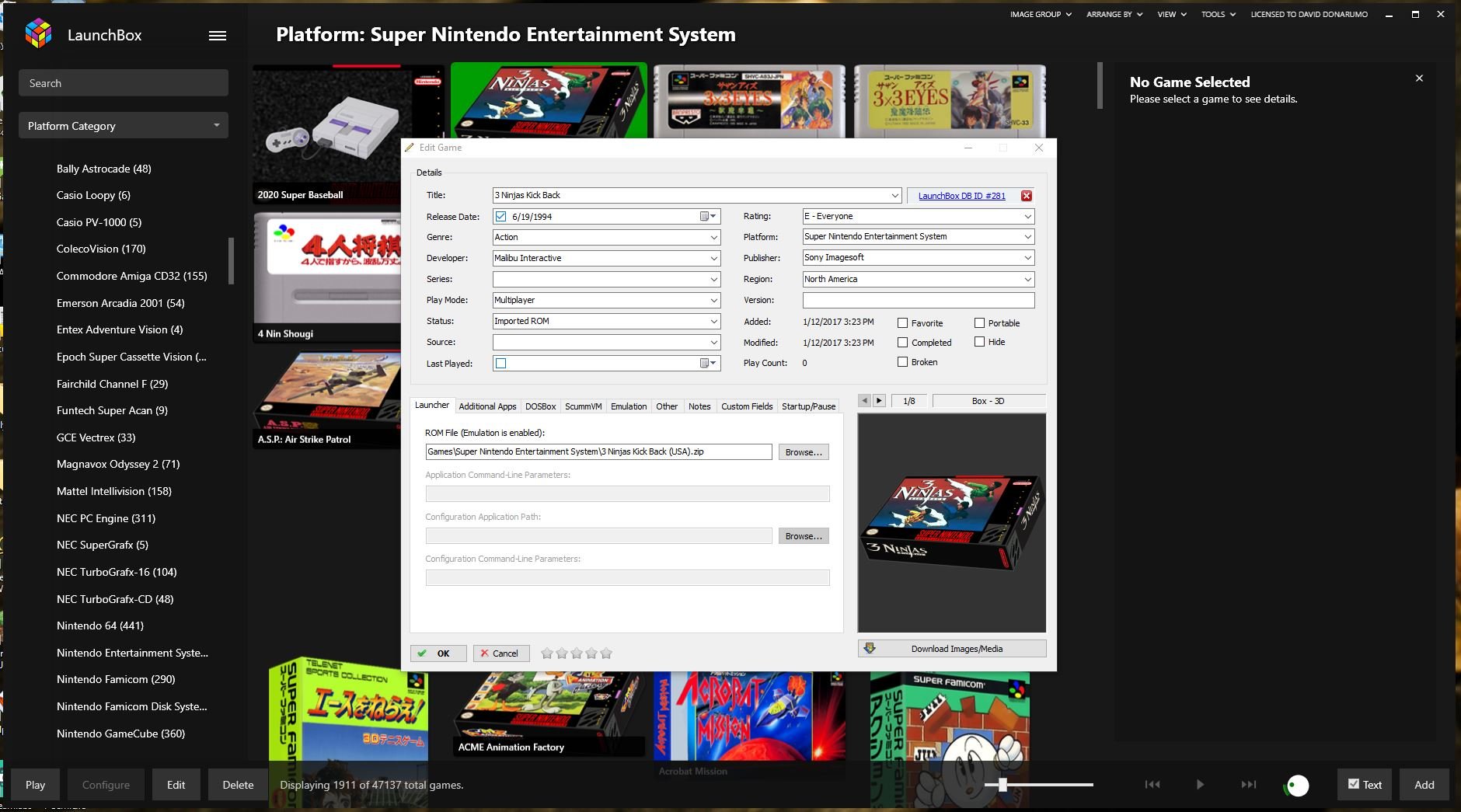Skip to previous track in music controls
This screenshot has width=1461, height=812.
[1152, 785]
